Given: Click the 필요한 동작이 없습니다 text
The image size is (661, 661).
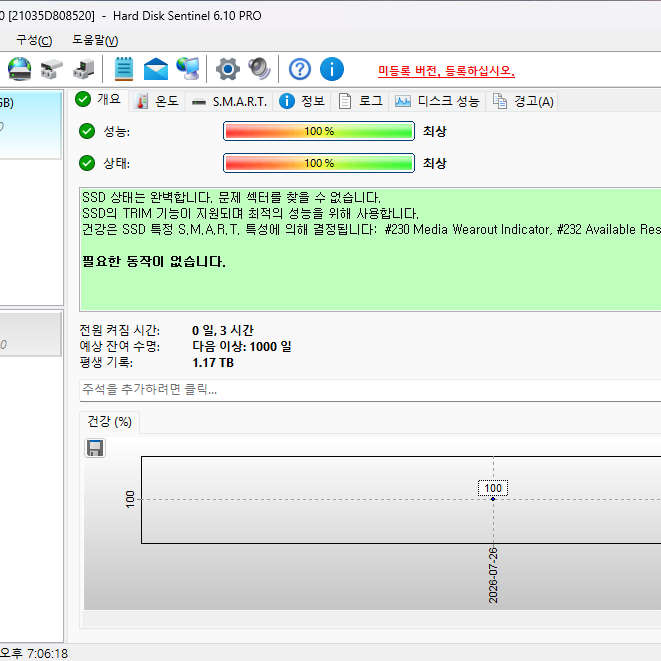Looking at the screenshot, I should point(154,262).
